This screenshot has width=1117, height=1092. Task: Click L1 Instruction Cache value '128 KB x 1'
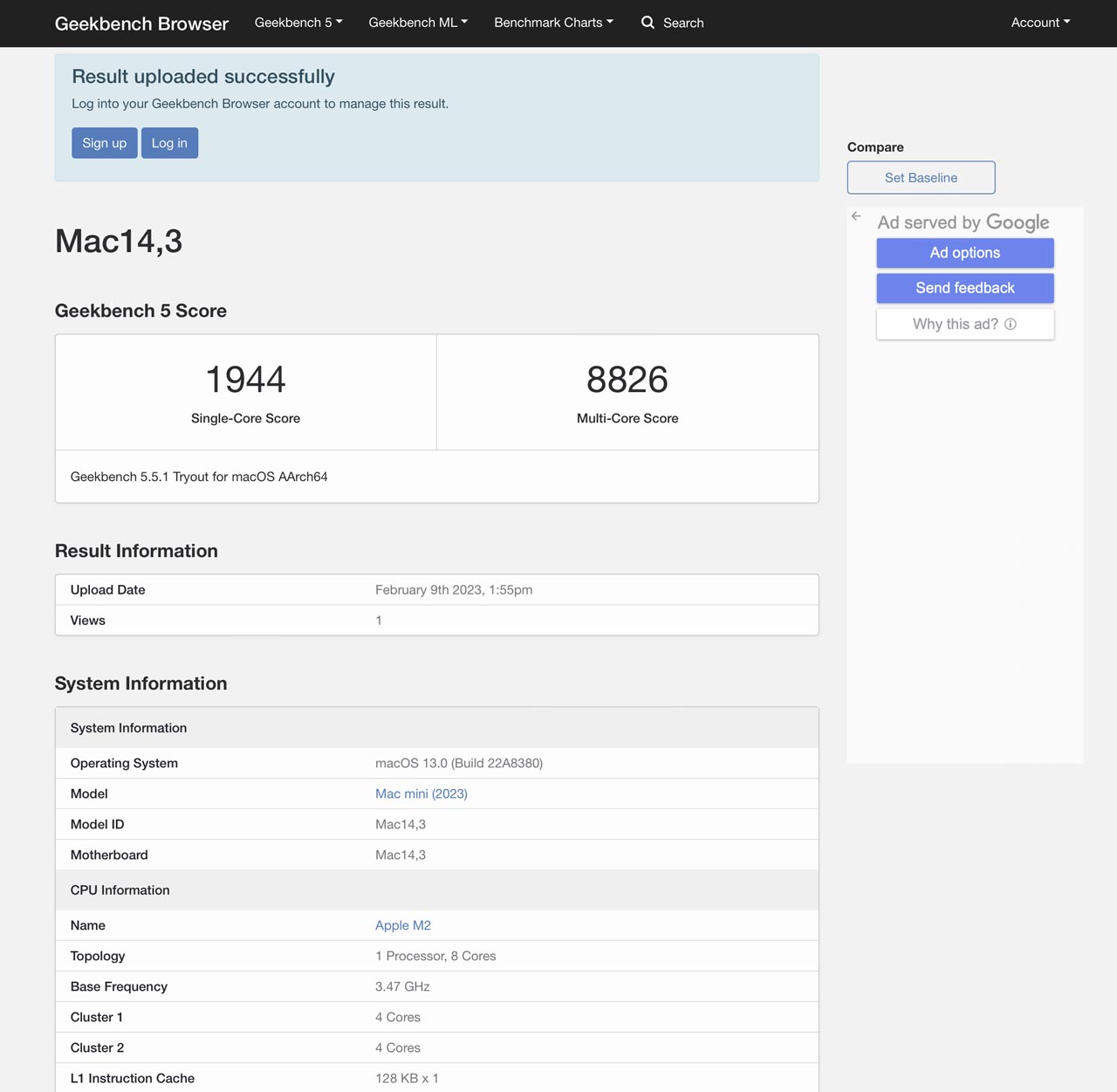(x=407, y=1078)
